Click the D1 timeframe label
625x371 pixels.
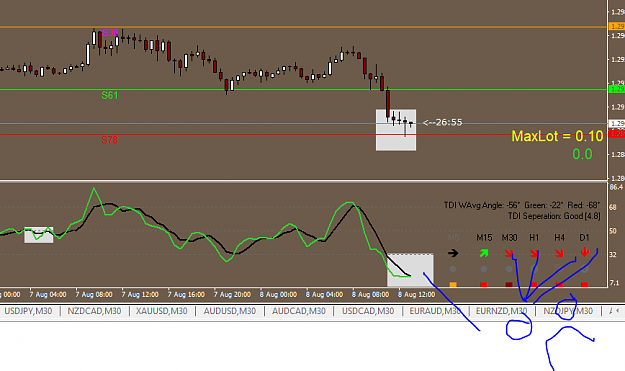(x=584, y=238)
